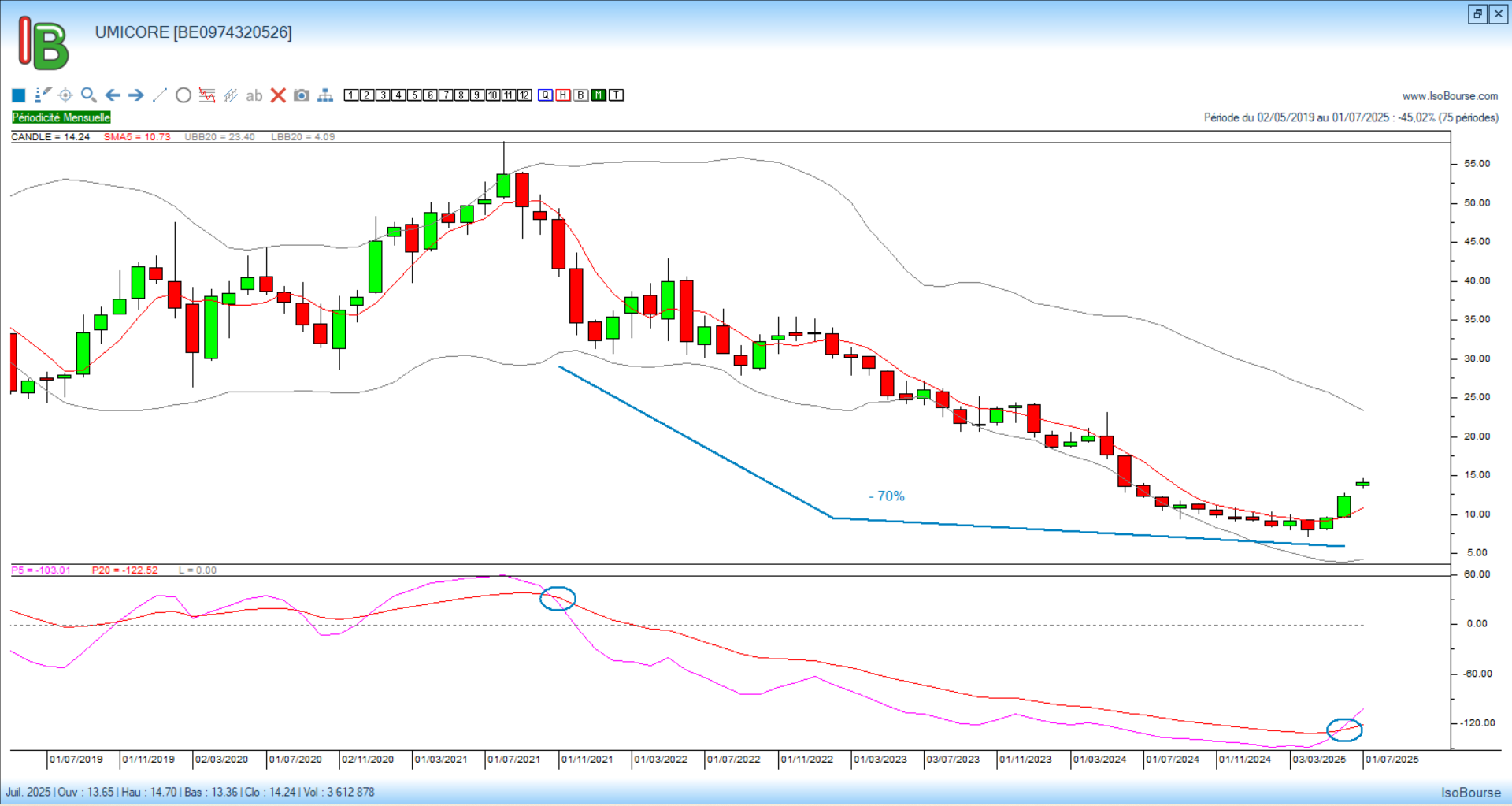
Task: Select period button 12
Action: tap(524, 95)
